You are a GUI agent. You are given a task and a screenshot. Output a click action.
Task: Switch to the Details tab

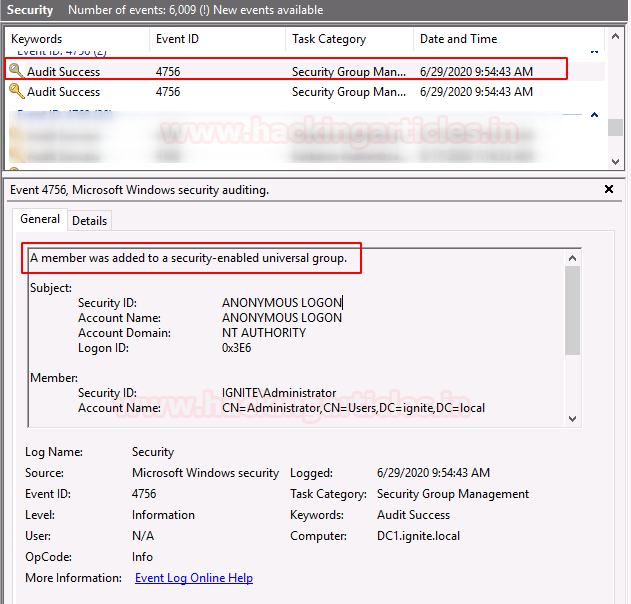coord(89,221)
